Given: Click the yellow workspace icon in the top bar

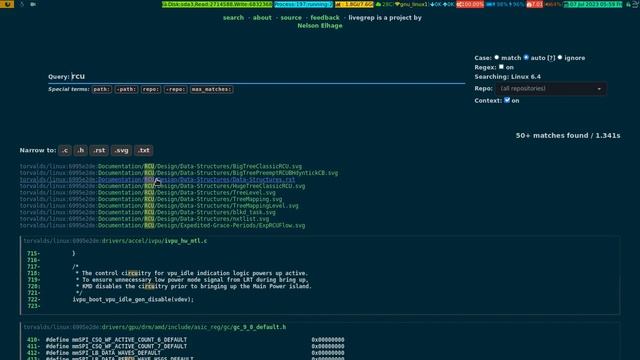Looking at the screenshot, I should pos(7,4).
